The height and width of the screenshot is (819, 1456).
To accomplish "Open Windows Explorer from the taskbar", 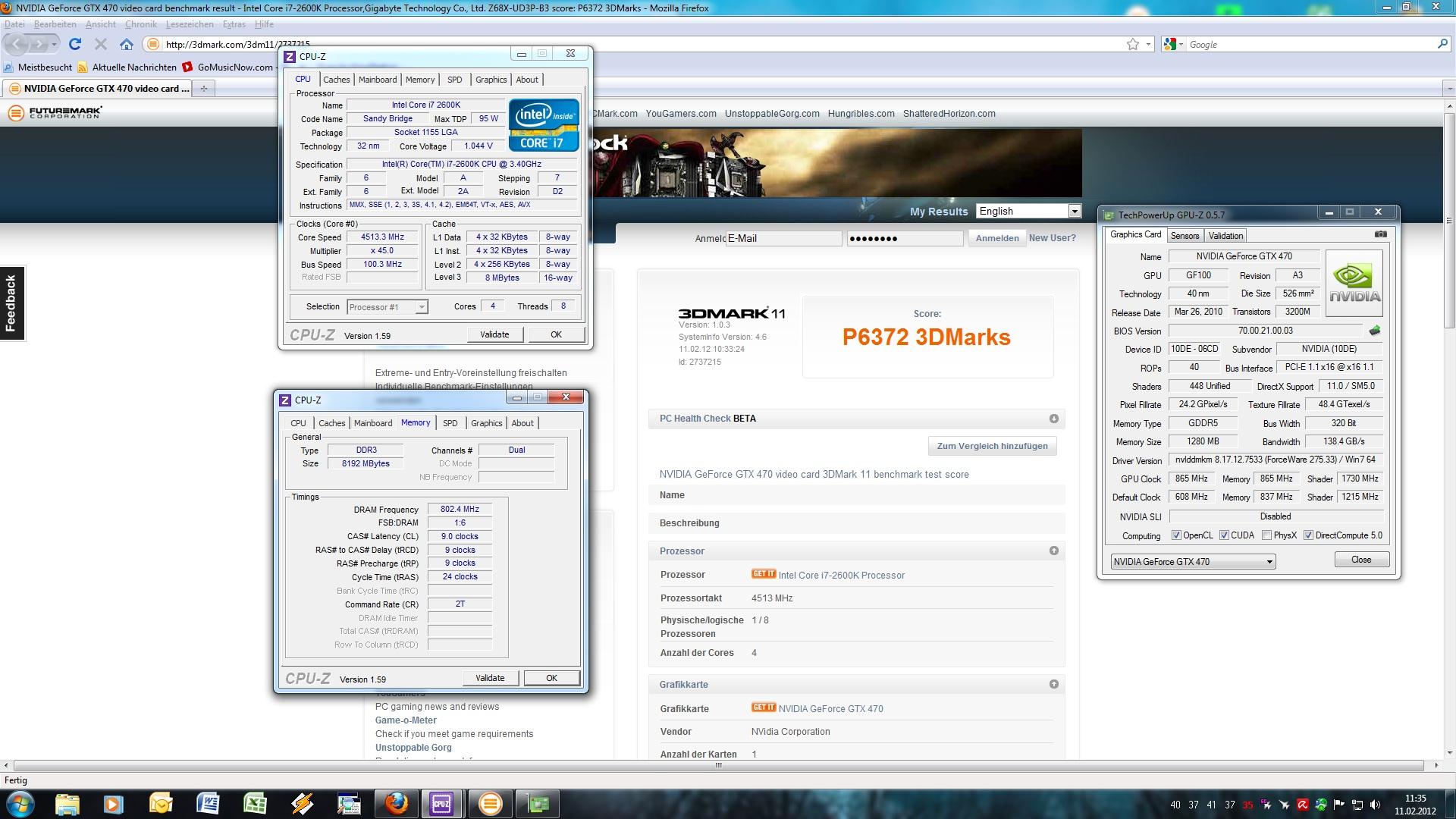I will pos(67,804).
